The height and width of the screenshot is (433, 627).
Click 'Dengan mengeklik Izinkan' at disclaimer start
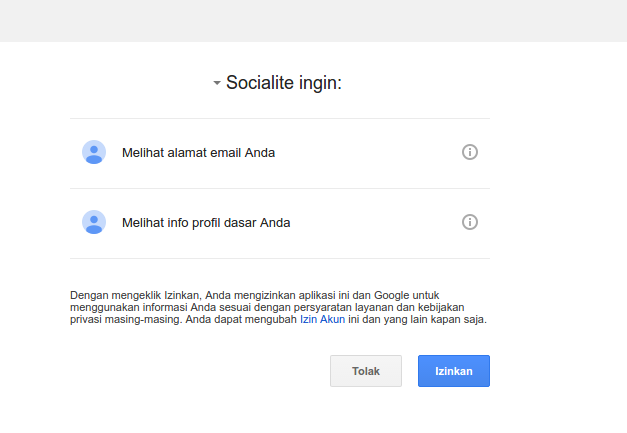[136, 296]
